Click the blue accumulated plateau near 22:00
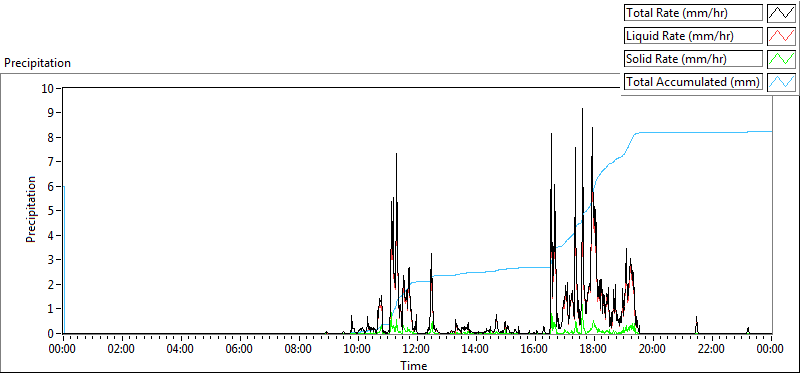 [711, 133]
